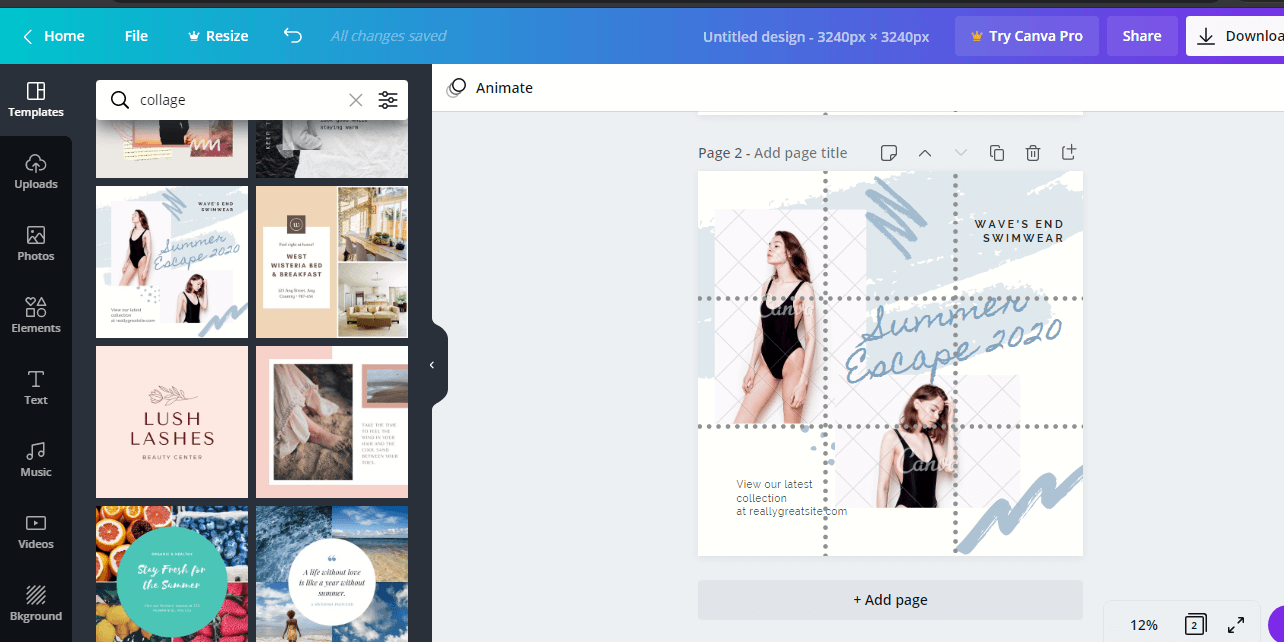Open the Templates panel

click(x=35, y=97)
